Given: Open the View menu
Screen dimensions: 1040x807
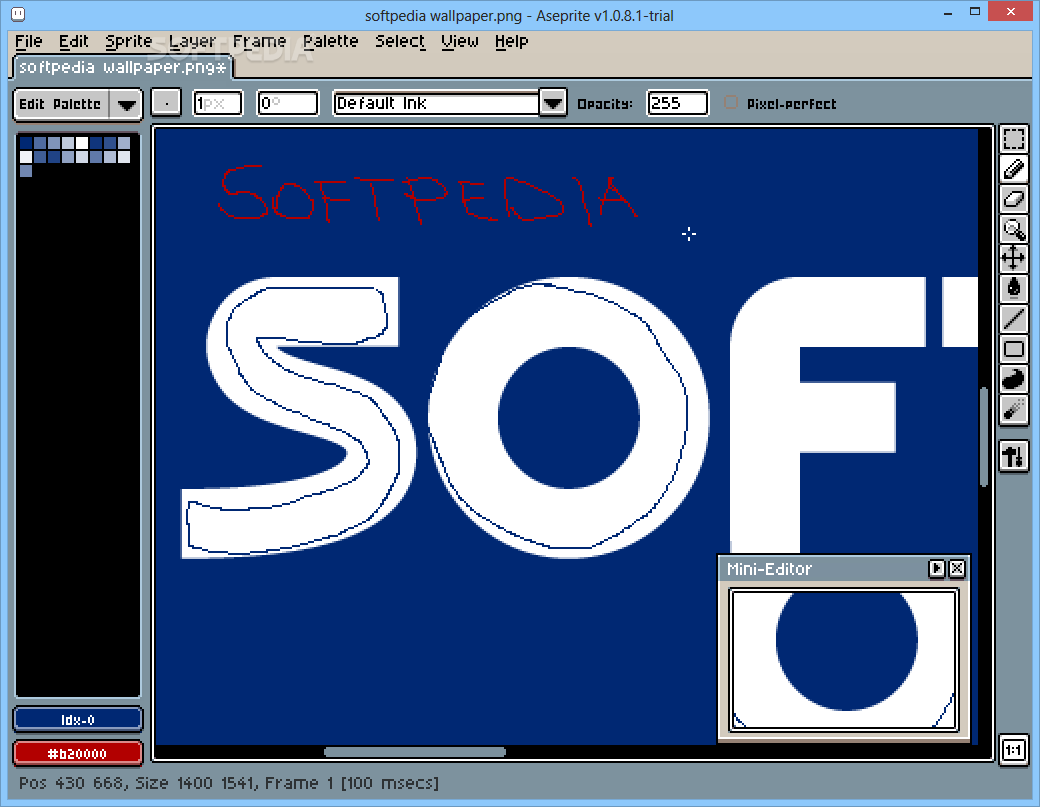Looking at the screenshot, I should click(x=460, y=41).
